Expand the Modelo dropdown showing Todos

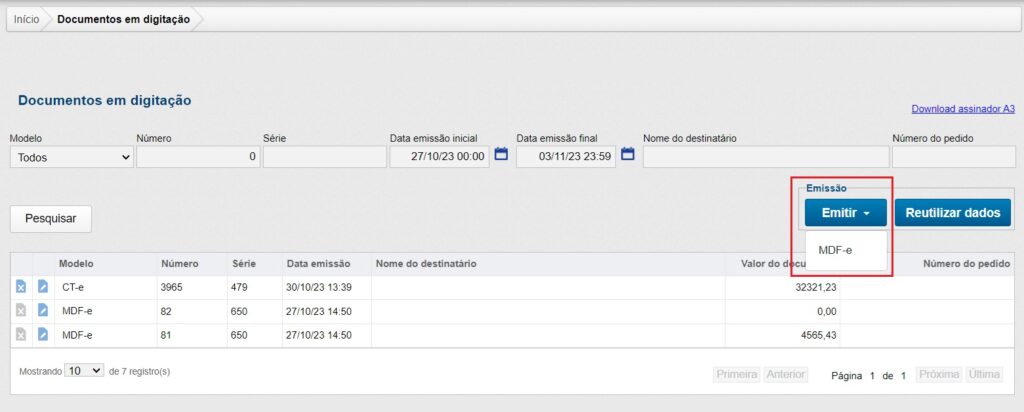click(71, 157)
